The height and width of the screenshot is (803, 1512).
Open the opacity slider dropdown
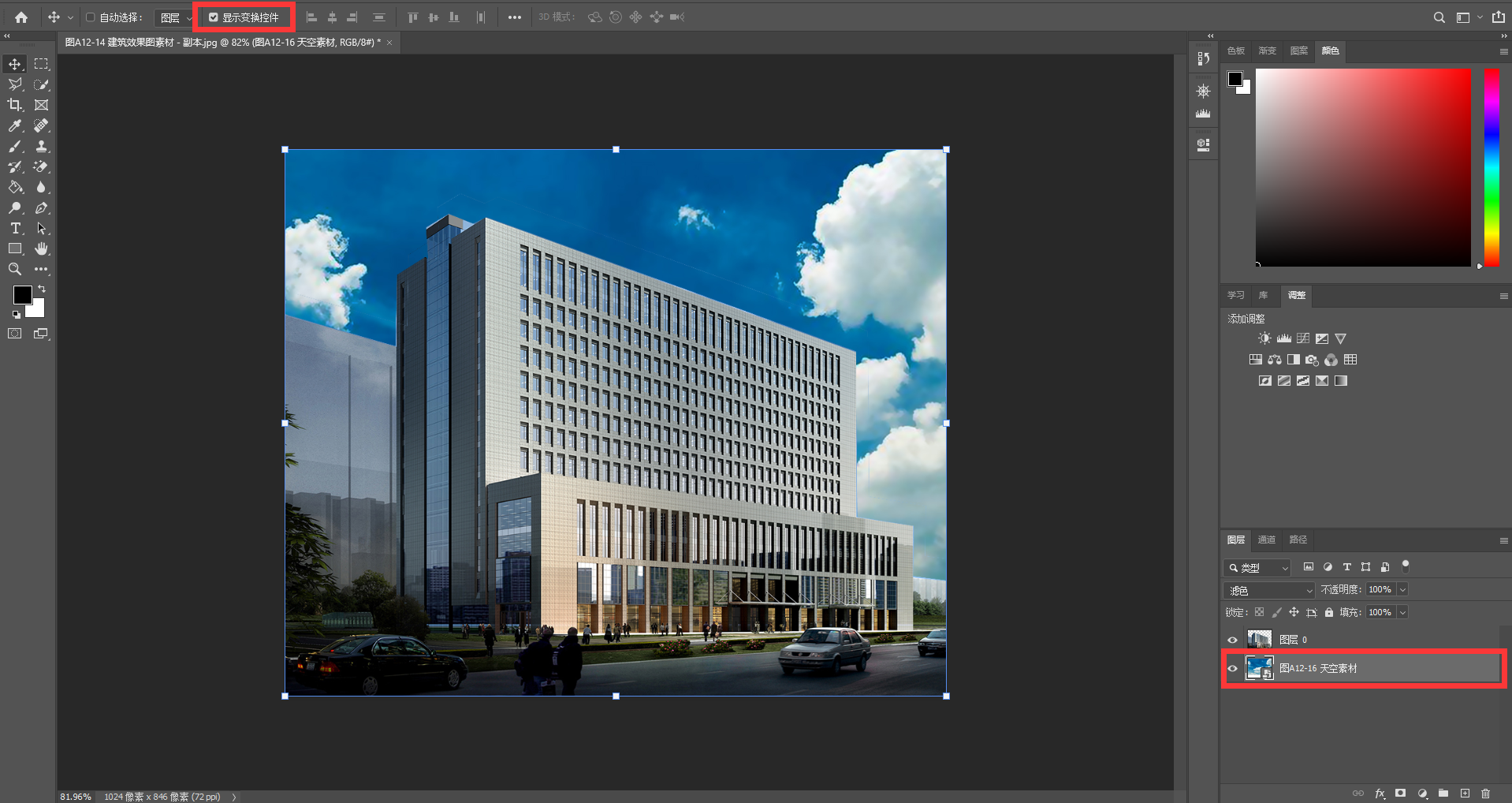click(x=1402, y=590)
